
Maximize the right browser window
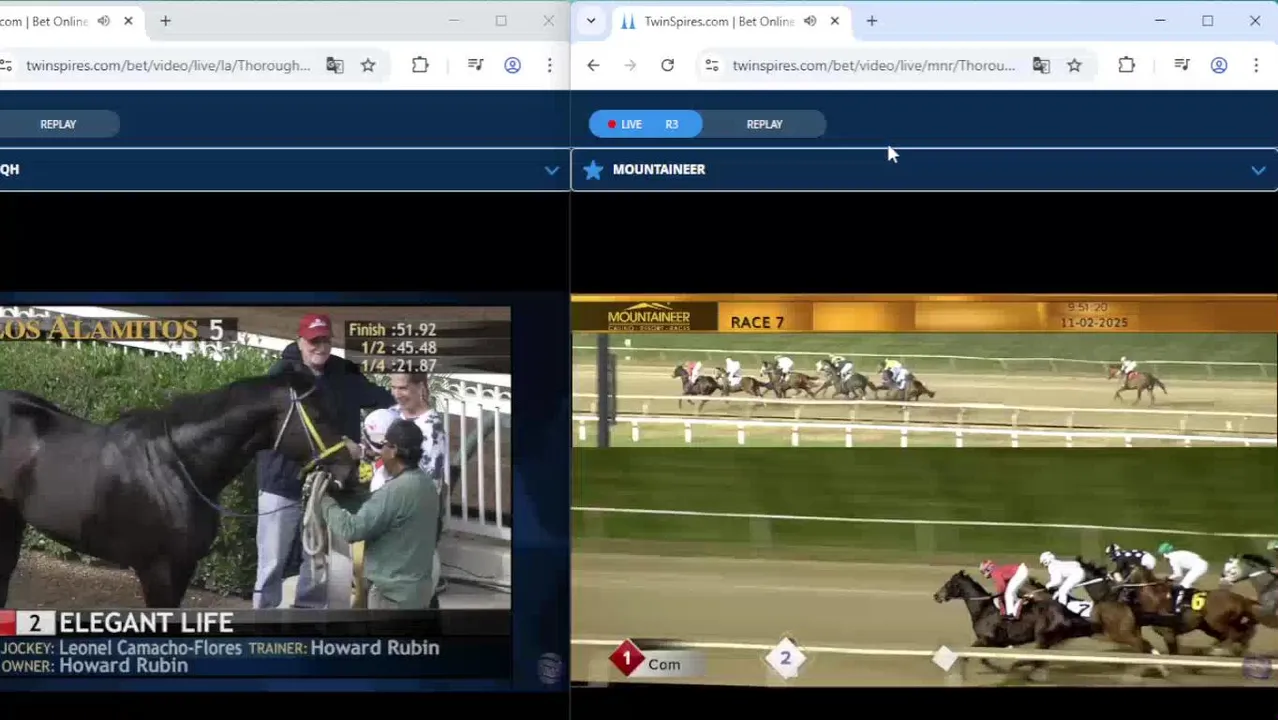(x=1207, y=21)
